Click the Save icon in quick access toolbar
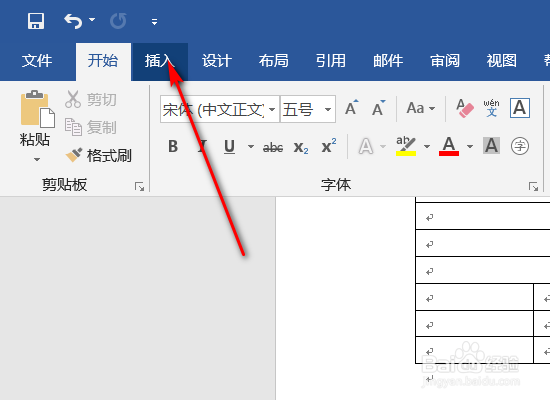Screen dimensions: 550x400 [x=36, y=21]
